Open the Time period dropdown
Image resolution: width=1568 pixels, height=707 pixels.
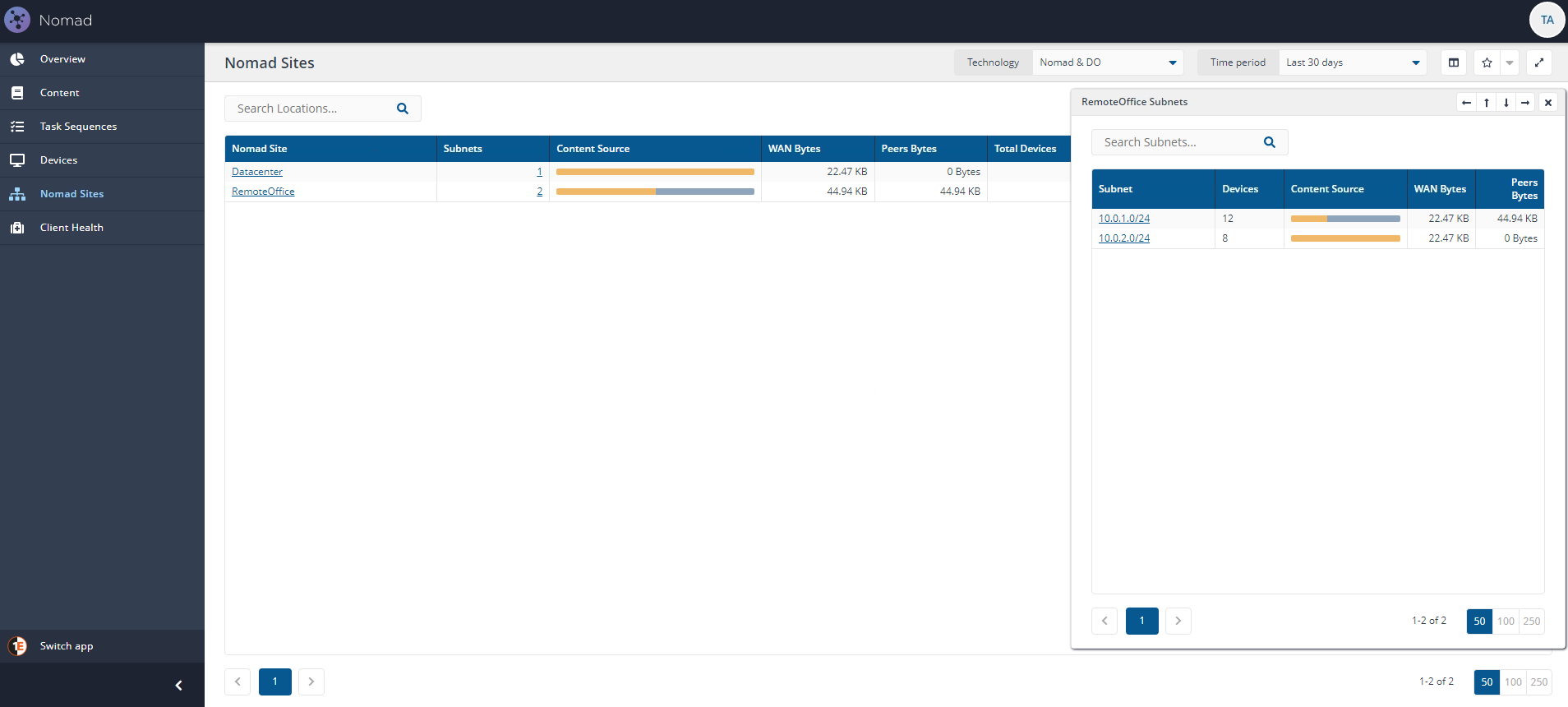1353,62
